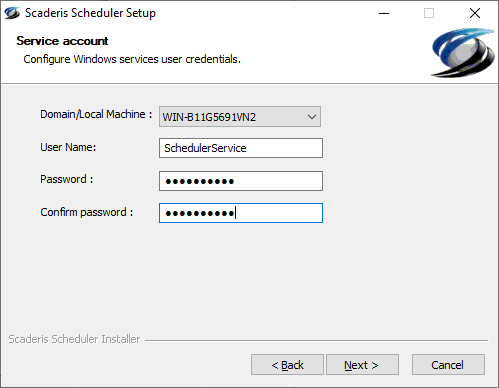Image resolution: width=499 pixels, height=388 pixels.
Task: Click the "Service account" heading
Action: 62,41
